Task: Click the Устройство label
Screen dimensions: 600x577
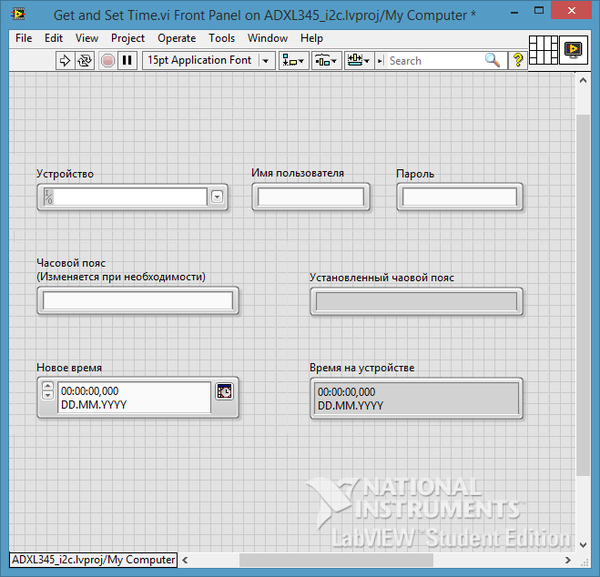Action: [65, 174]
